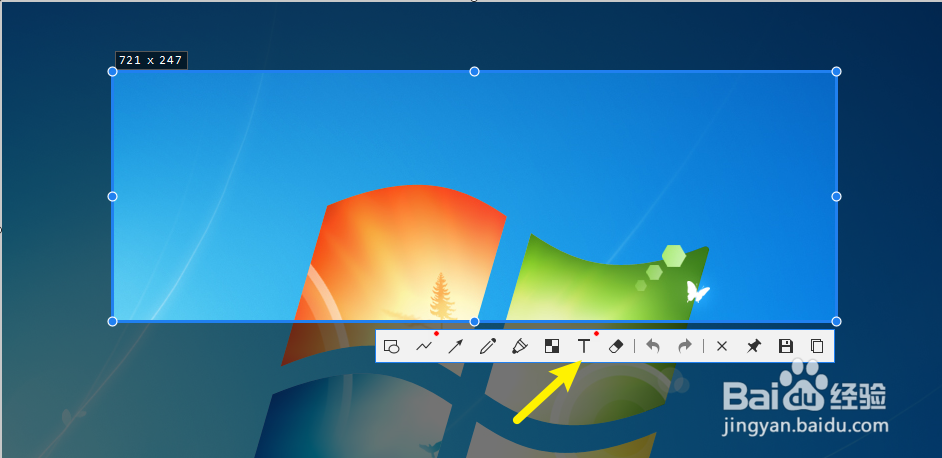Select the polyline tool
Viewport: 942px width, 458px height.
coord(424,346)
